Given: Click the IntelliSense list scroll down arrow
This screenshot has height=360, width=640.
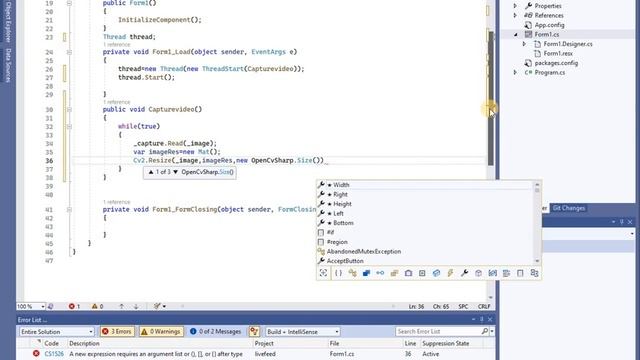Looking at the screenshot, I should click(x=537, y=261).
